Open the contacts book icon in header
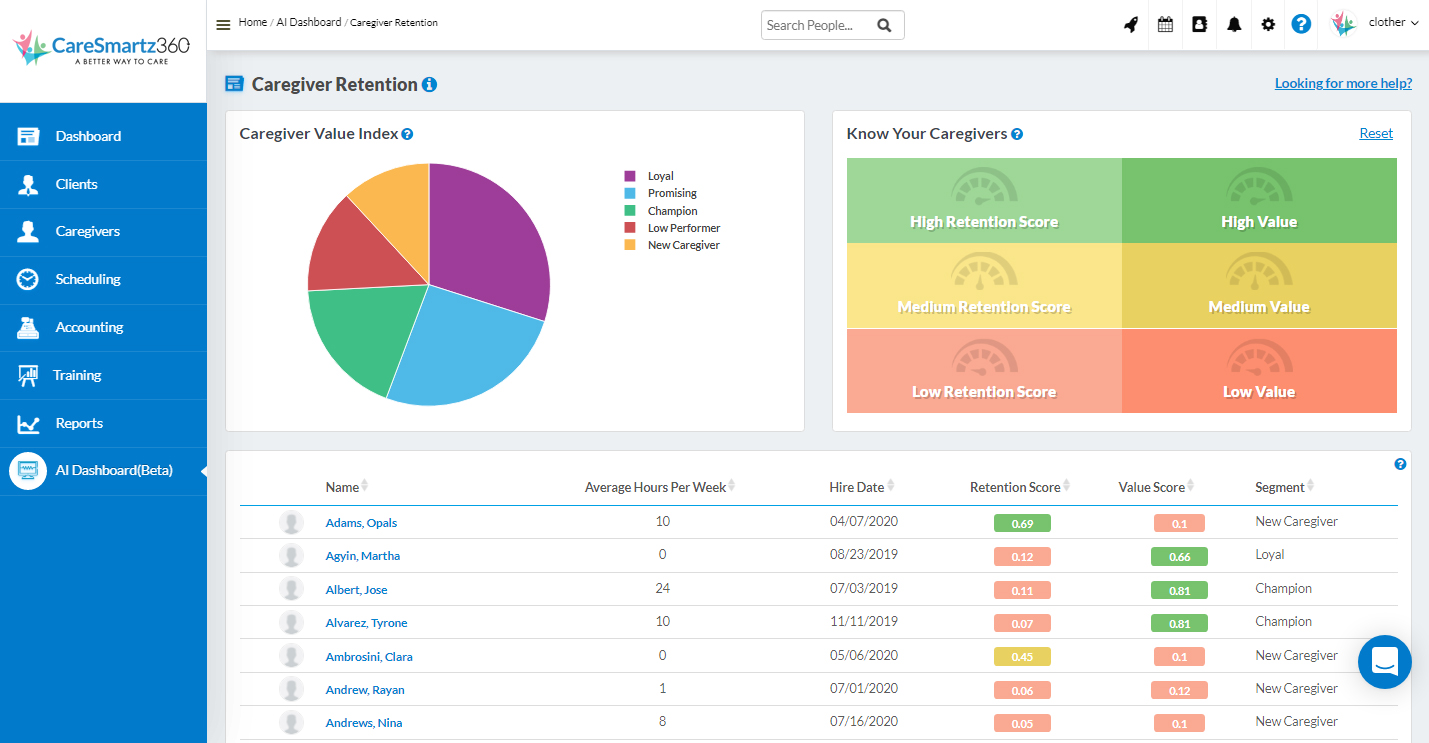 (1199, 25)
